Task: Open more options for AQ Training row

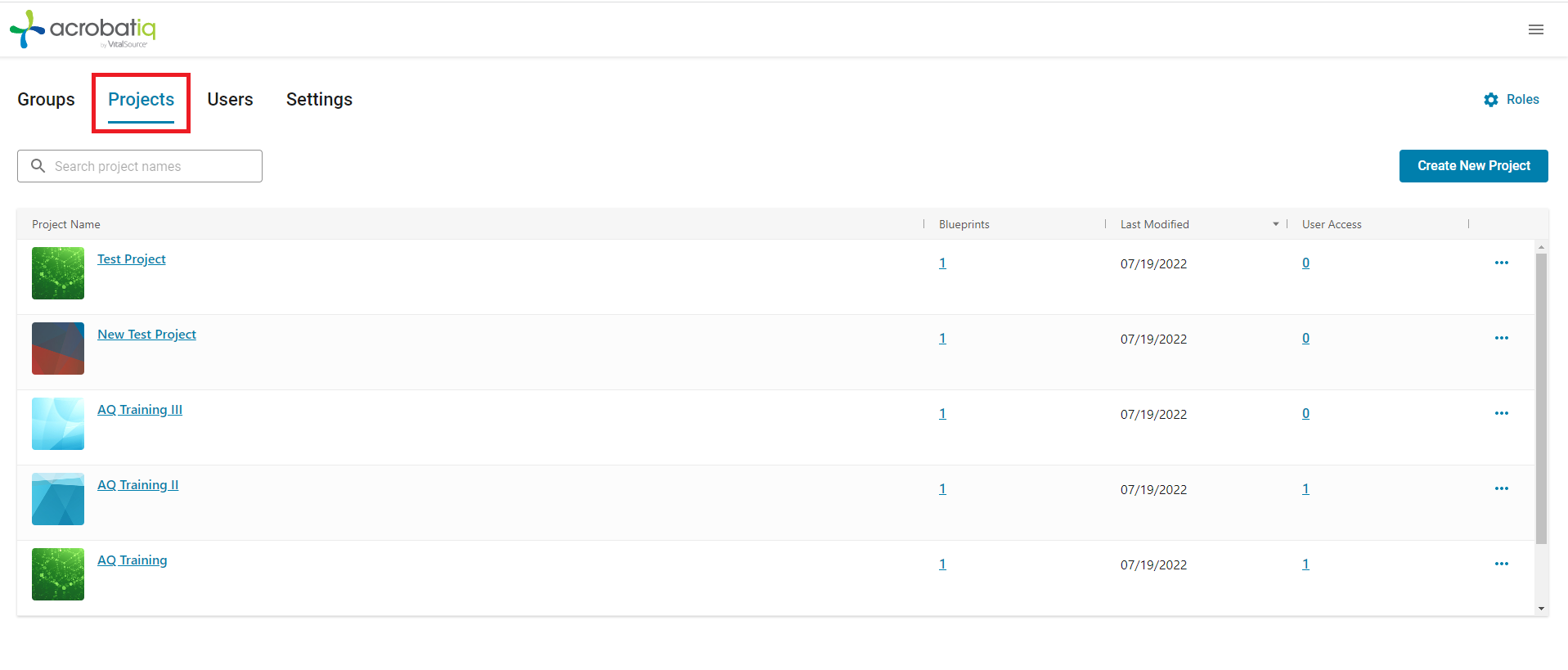Action: pos(1502,564)
